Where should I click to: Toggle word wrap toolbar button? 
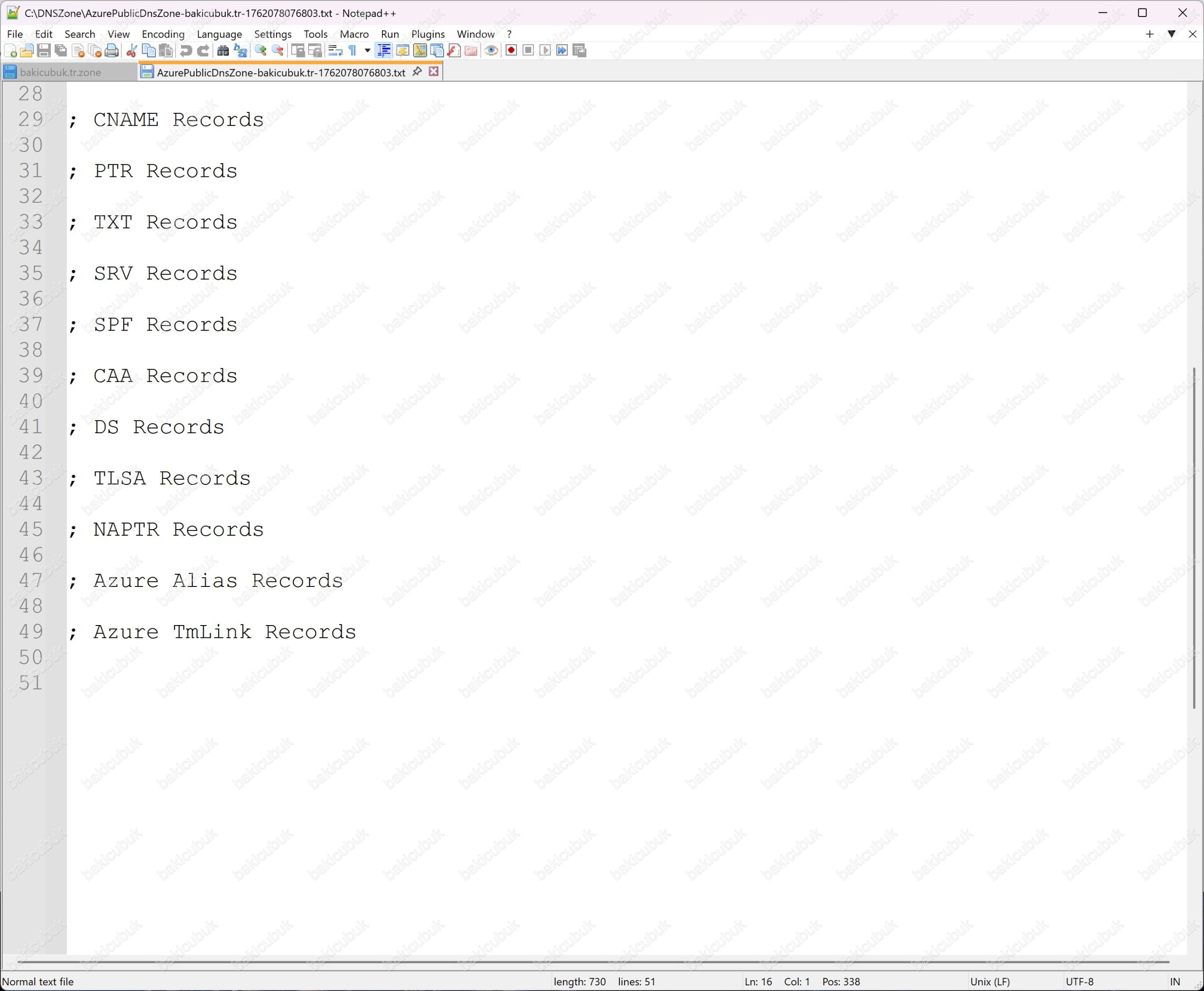335,51
